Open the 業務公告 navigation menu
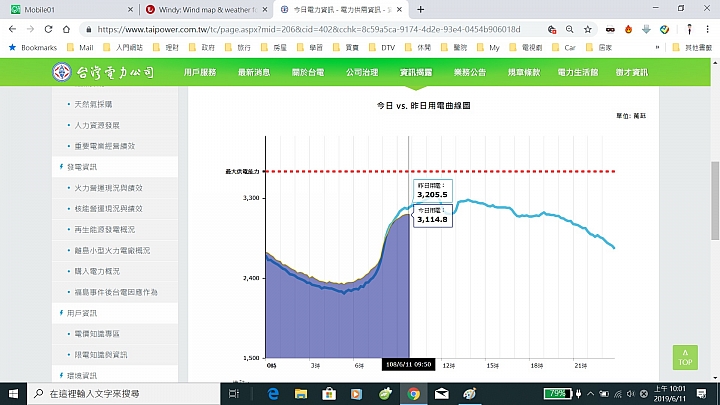The height and width of the screenshot is (405, 720). [470, 72]
